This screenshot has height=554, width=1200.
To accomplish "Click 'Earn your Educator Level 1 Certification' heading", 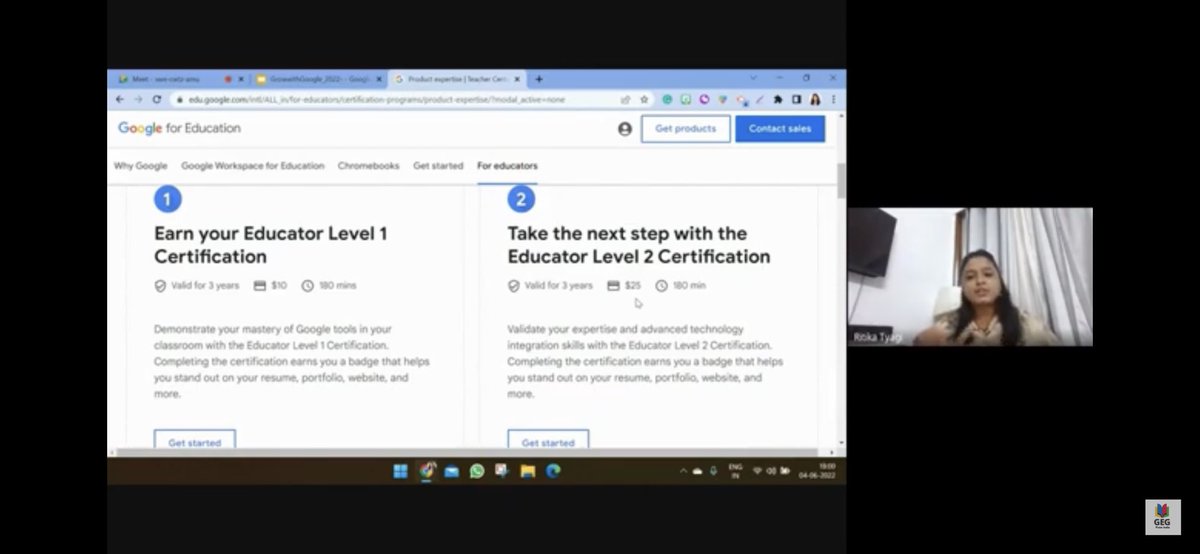I will point(270,245).
